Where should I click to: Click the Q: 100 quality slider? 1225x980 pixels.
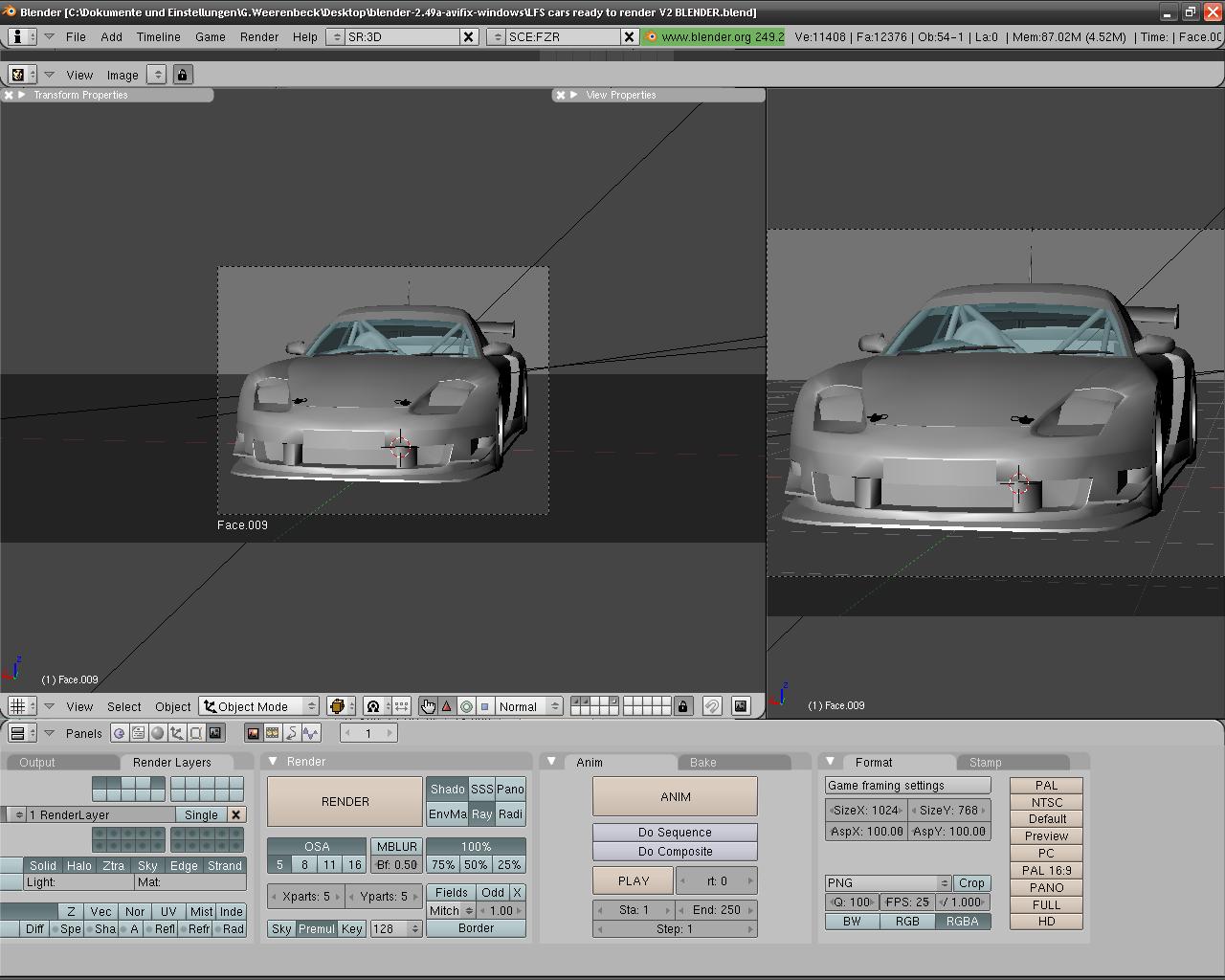(851, 902)
